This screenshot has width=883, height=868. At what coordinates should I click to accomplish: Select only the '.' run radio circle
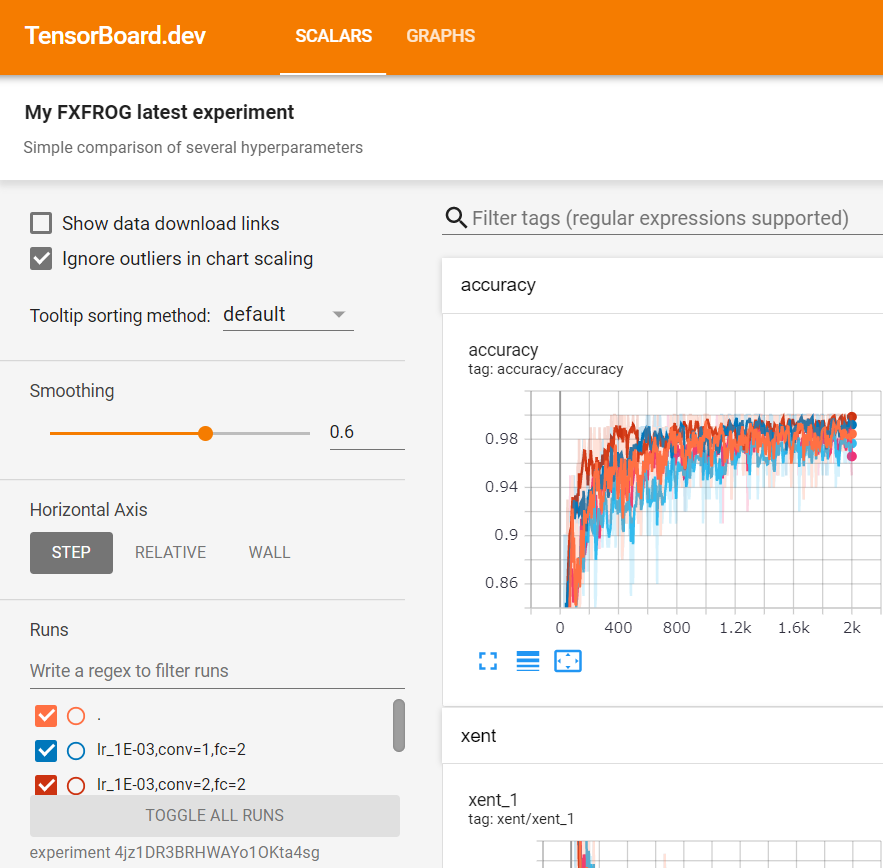point(76,716)
